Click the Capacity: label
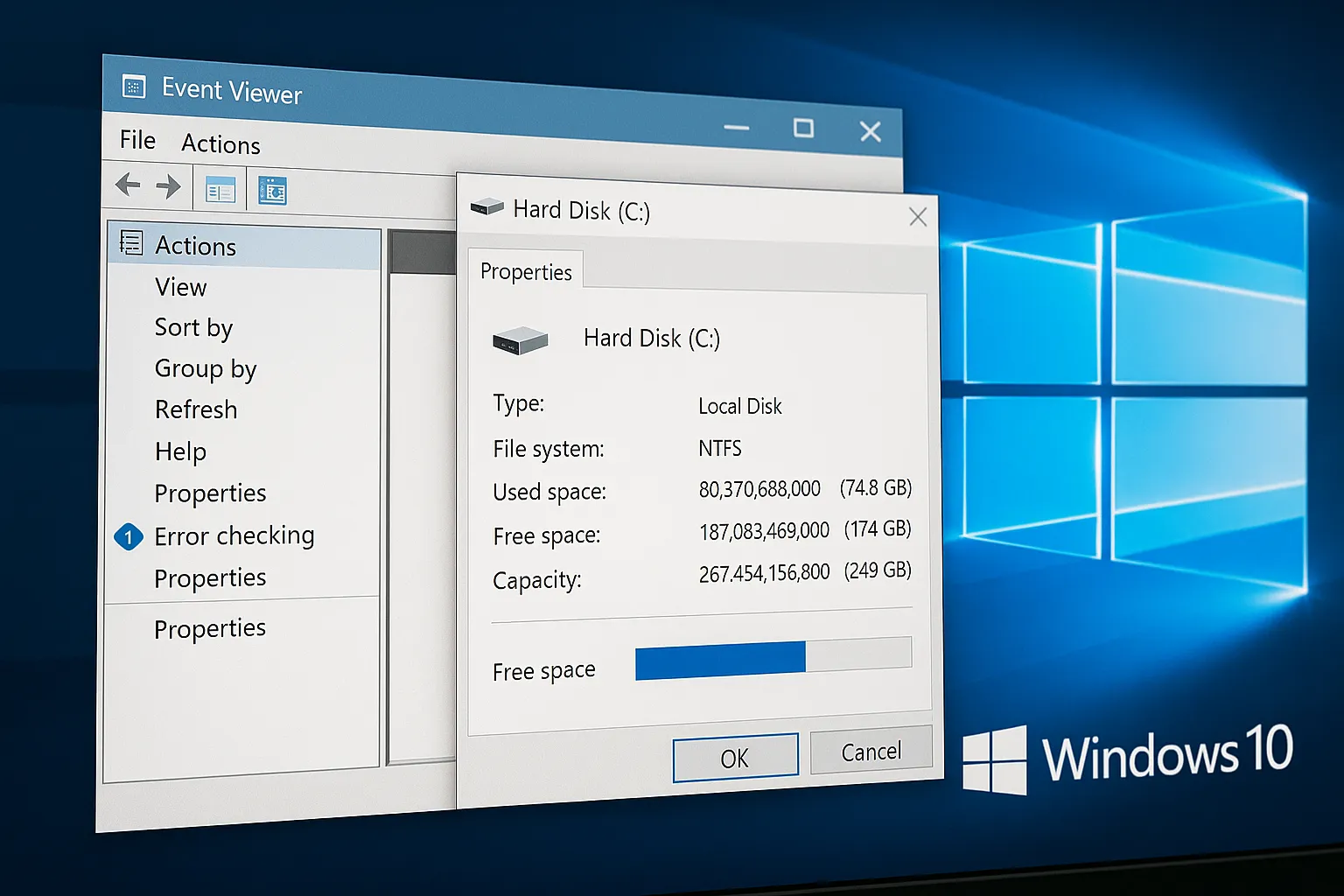This screenshot has height=896, width=1344. pos(536,580)
